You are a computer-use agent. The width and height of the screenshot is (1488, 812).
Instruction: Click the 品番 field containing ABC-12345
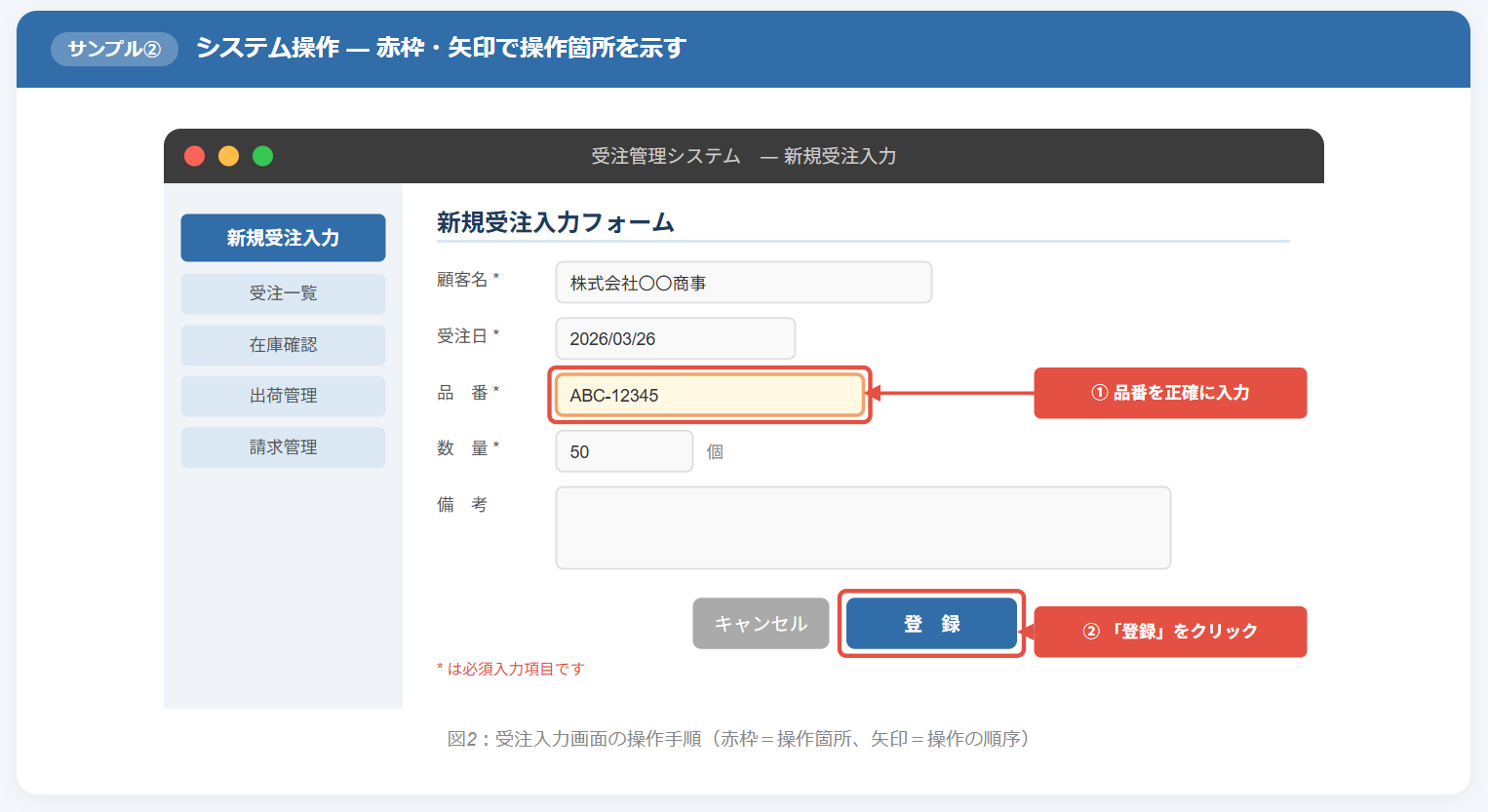tap(709, 396)
